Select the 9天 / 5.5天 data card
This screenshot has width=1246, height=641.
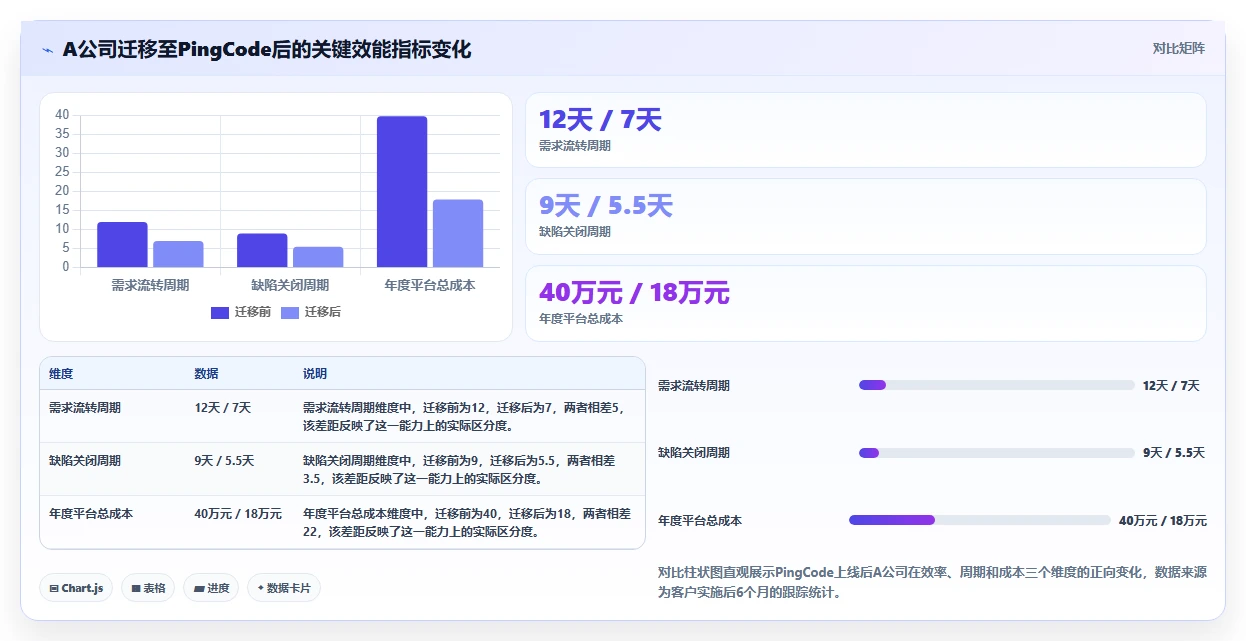[x=866, y=216]
